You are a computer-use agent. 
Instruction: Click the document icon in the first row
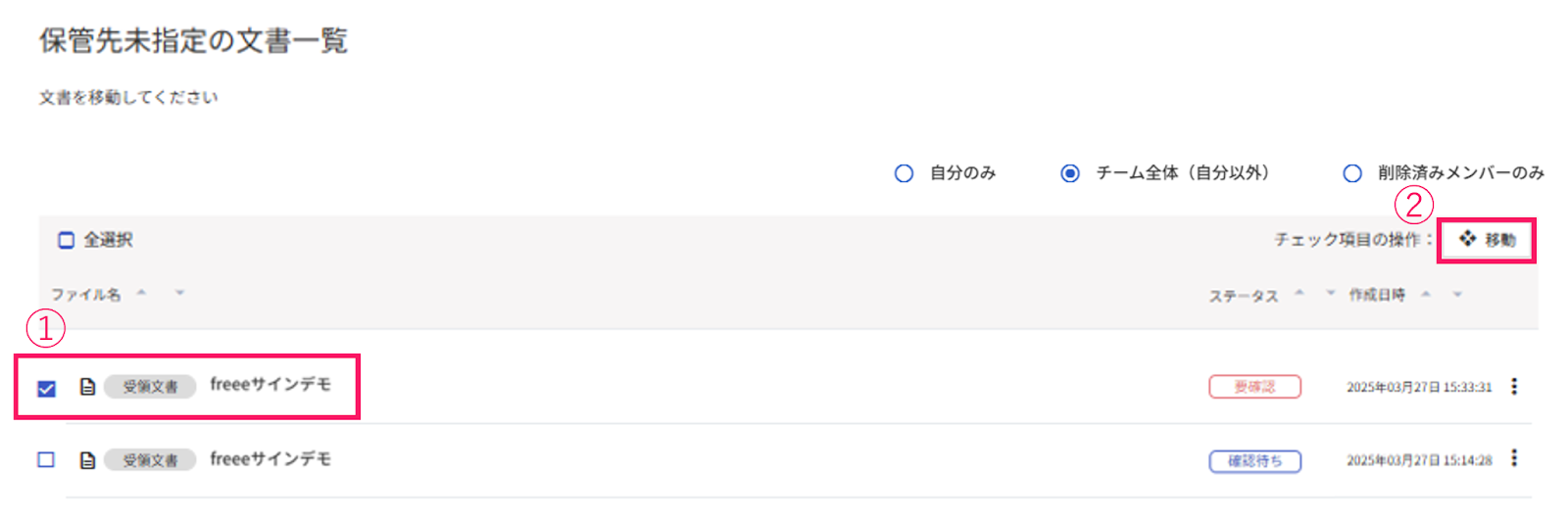[x=87, y=387]
